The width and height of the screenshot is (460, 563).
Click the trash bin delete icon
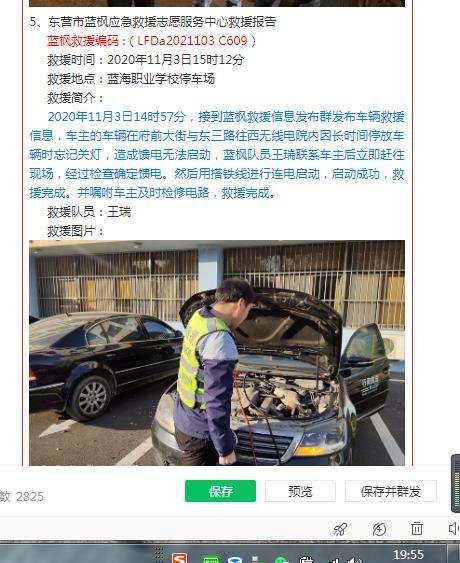tap(417, 529)
